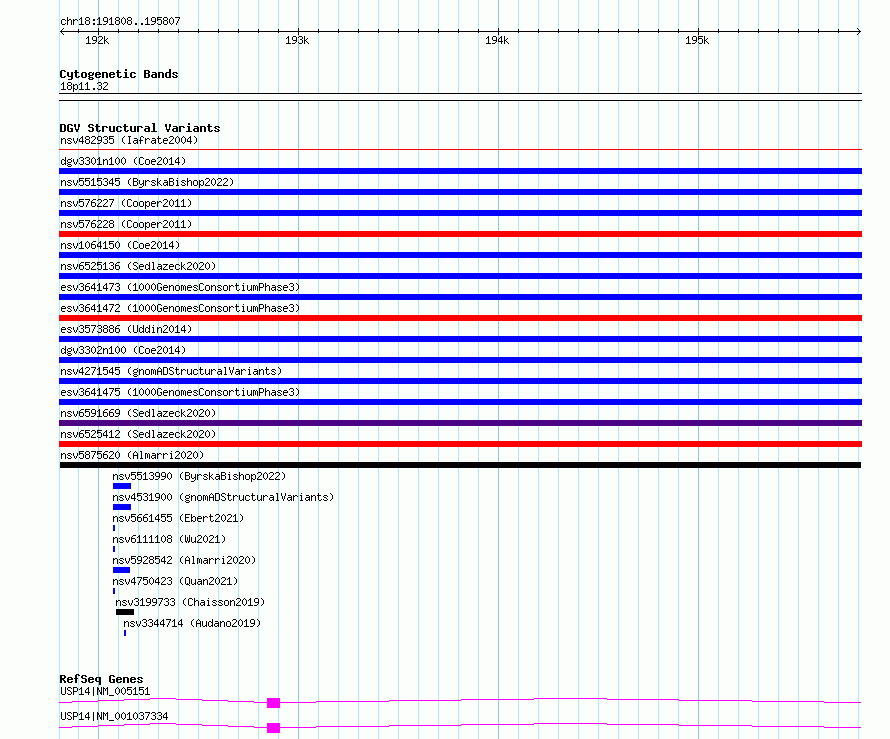Click esv3573886 (Uddin2014) label
Viewport: 890px width, 739px height.
click(126, 329)
